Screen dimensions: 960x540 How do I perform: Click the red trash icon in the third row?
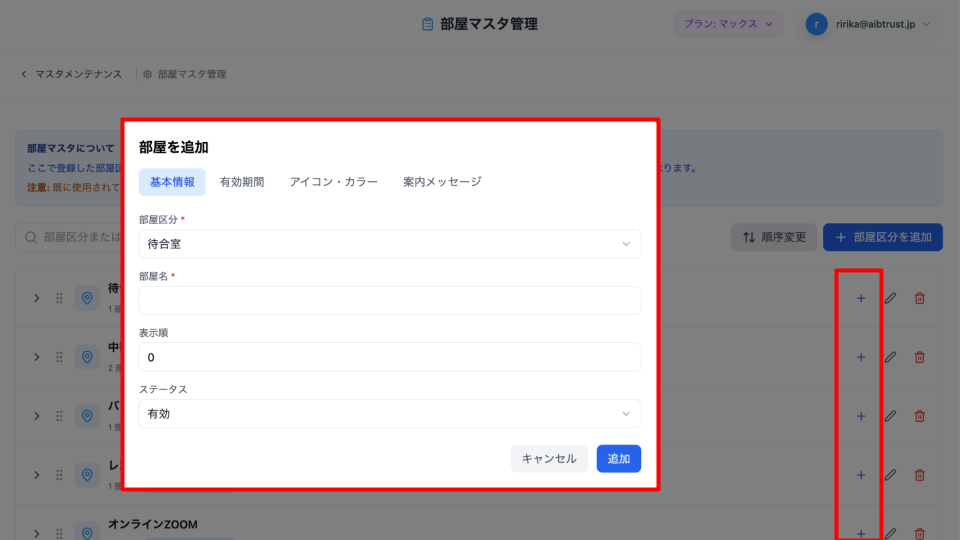click(x=920, y=416)
